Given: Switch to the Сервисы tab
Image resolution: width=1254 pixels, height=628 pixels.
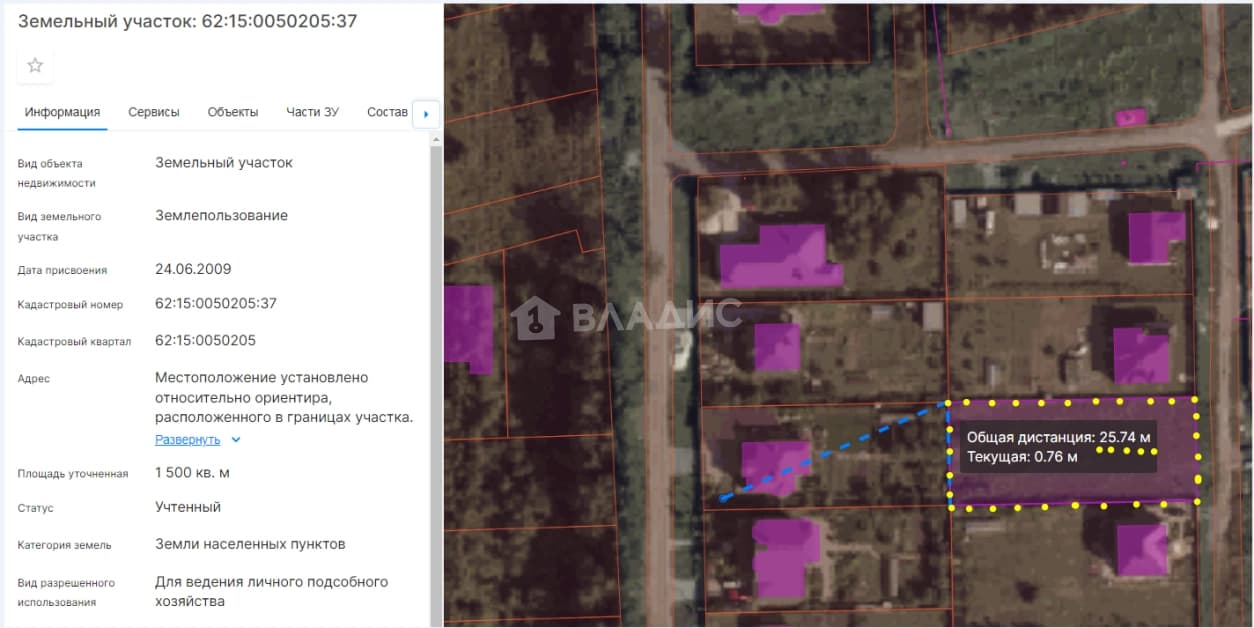Looking at the screenshot, I should [154, 112].
